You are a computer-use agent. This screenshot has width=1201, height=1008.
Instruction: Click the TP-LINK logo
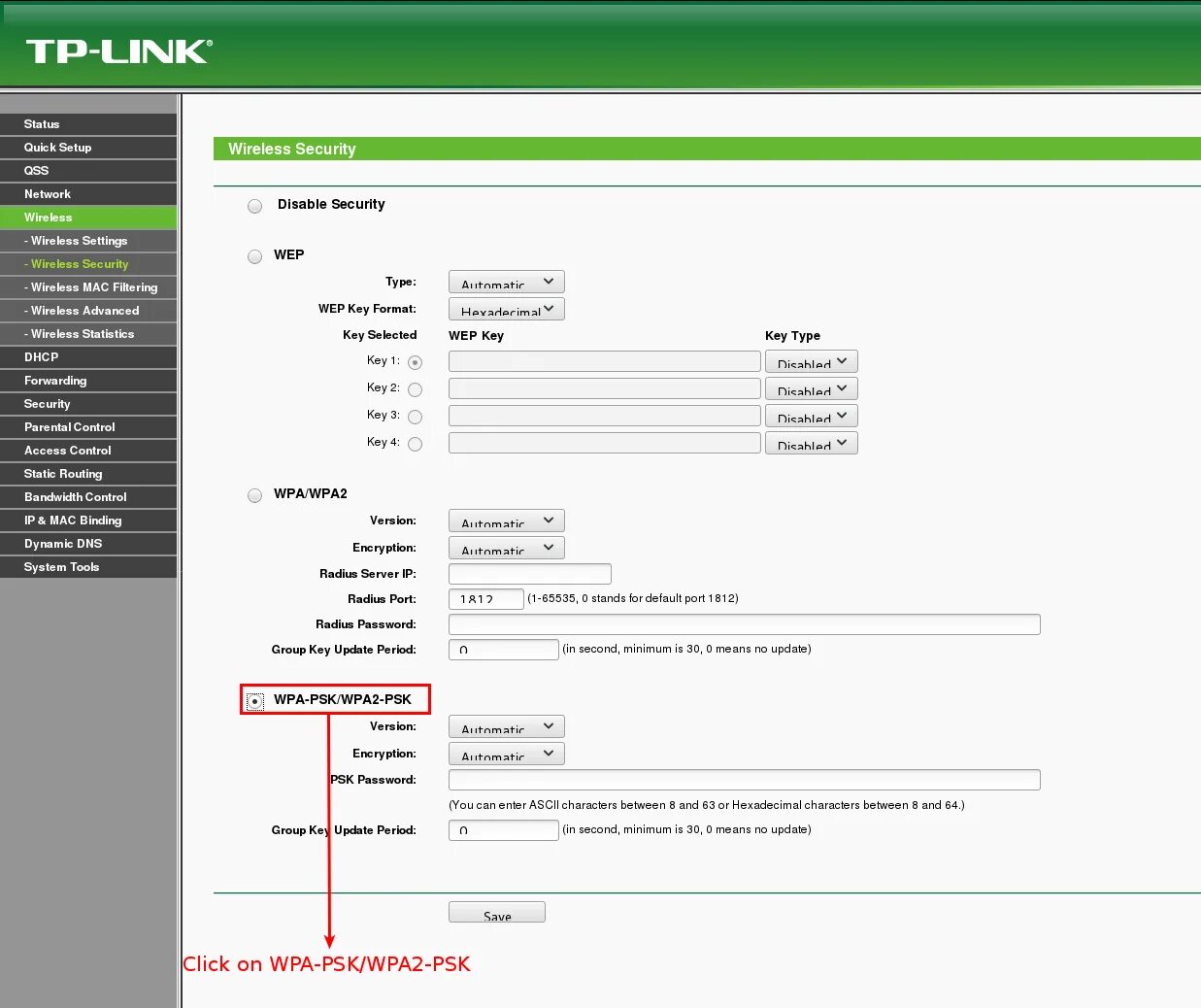click(x=118, y=51)
